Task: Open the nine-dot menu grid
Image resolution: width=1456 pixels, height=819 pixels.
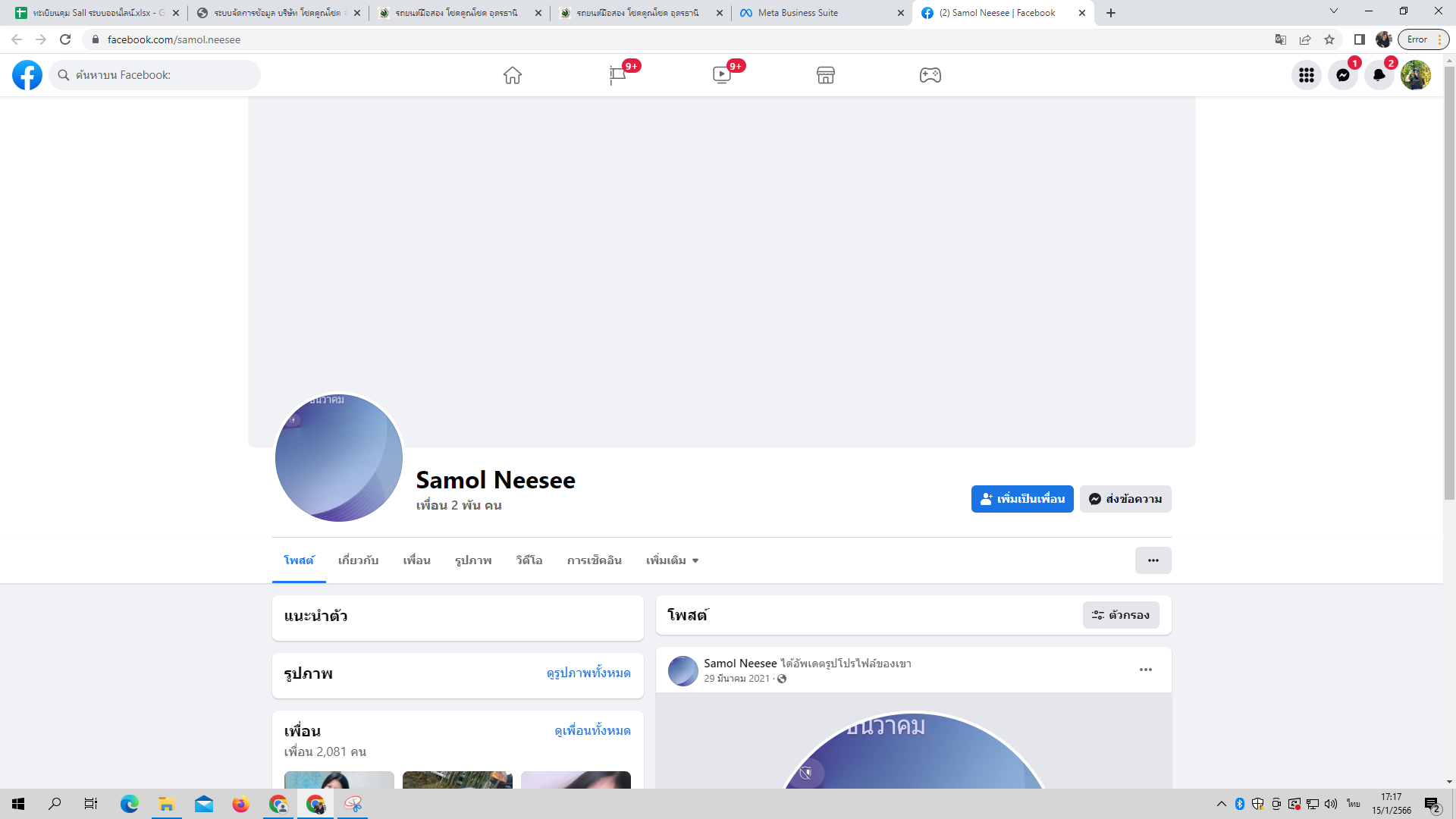Action: tap(1306, 75)
